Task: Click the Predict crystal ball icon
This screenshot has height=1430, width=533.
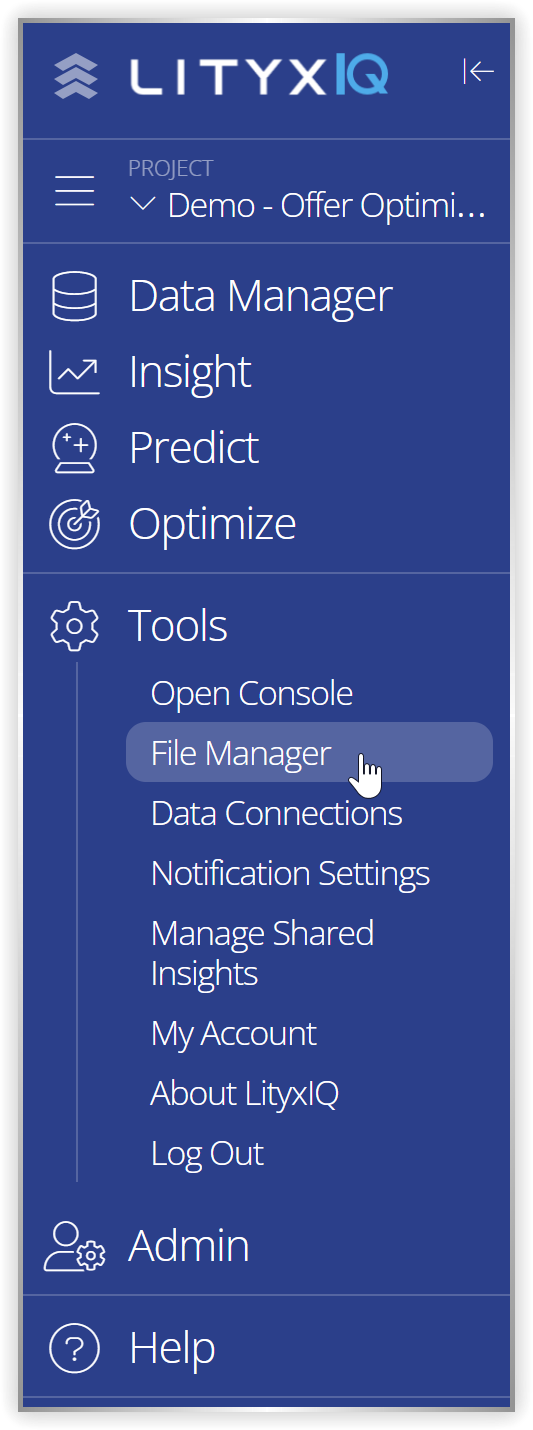Action: pos(74,448)
